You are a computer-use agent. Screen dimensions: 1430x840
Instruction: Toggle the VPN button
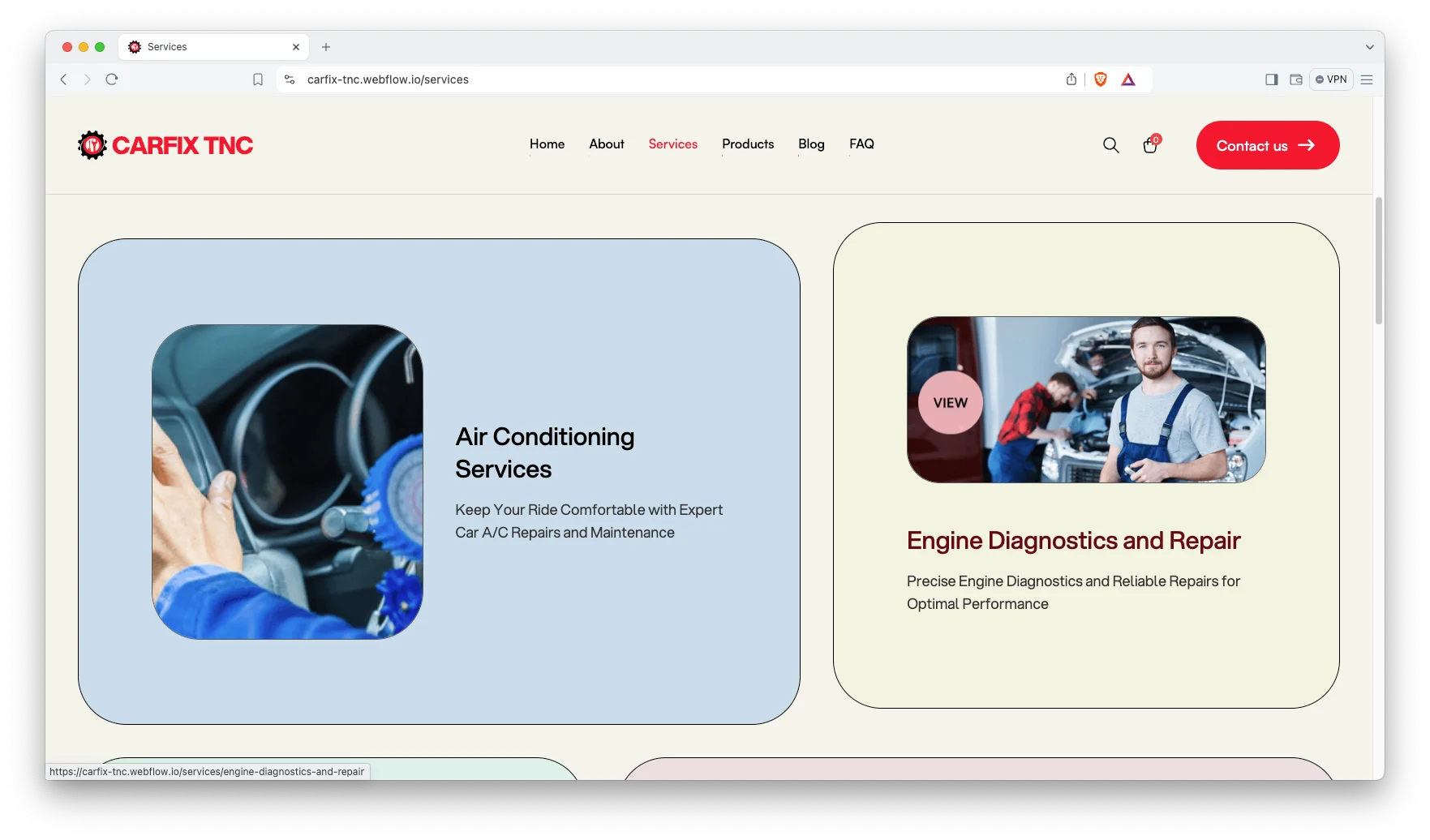[x=1331, y=79]
